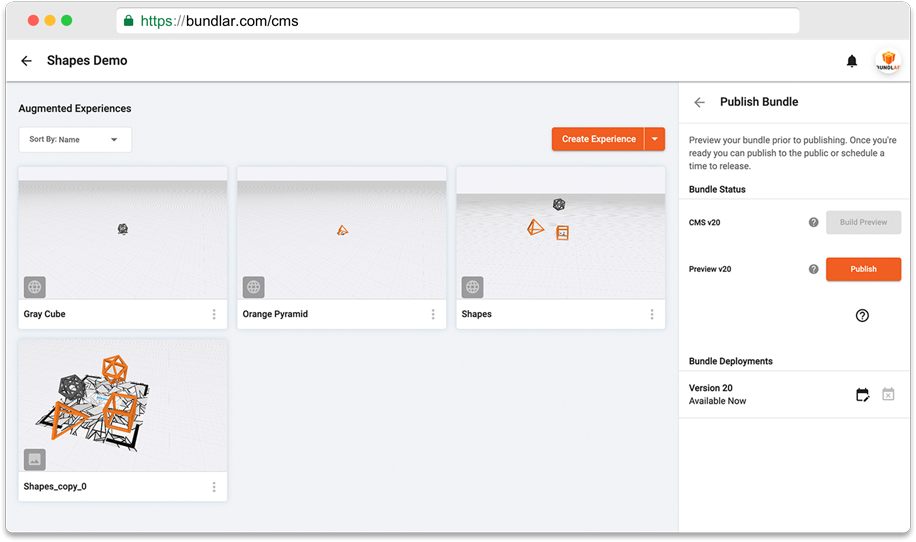
Task: Schedule Version 20 with calendar edit icon
Action: pyautogui.click(x=862, y=395)
